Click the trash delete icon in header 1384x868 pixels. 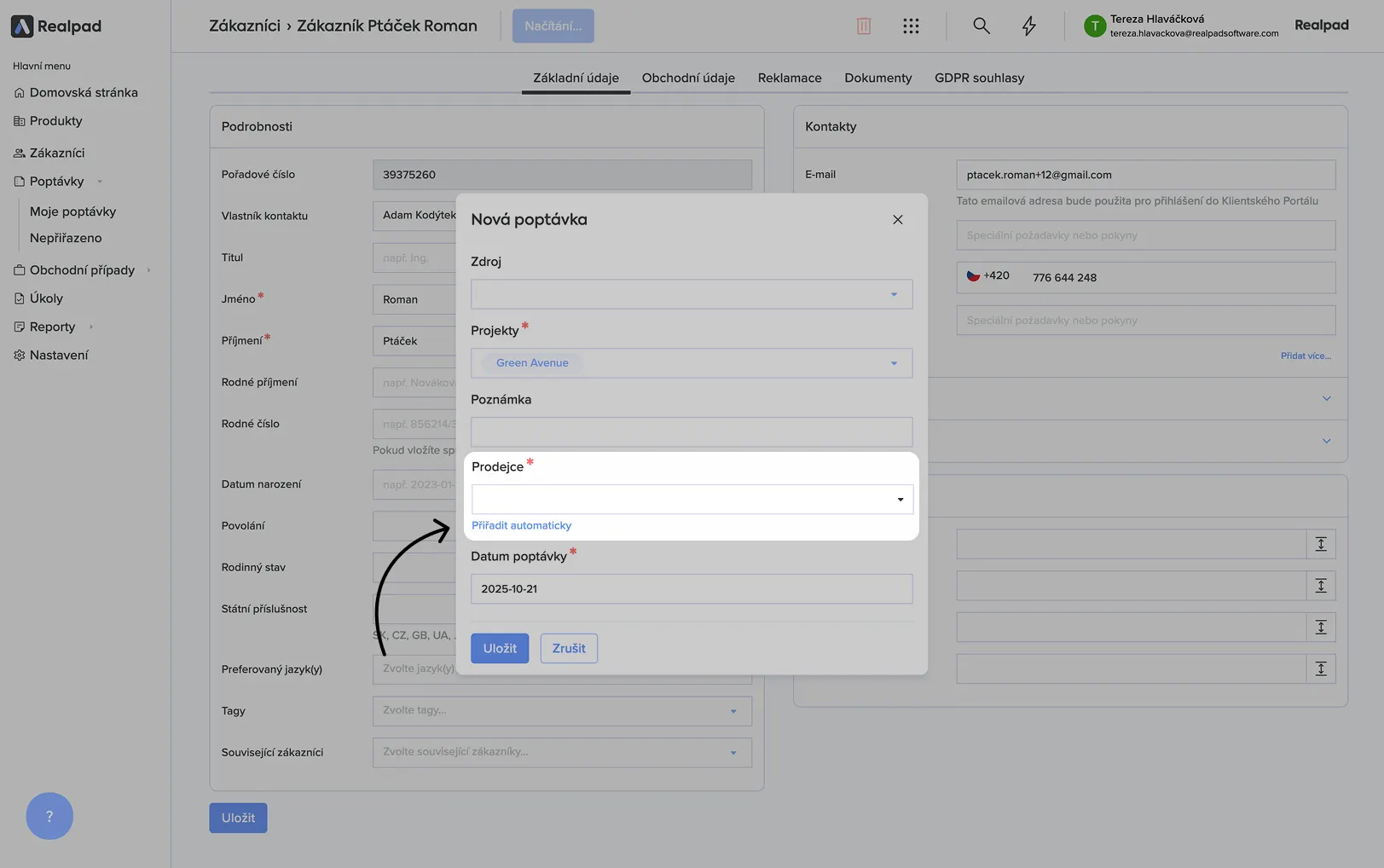pyautogui.click(x=864, y=26)
